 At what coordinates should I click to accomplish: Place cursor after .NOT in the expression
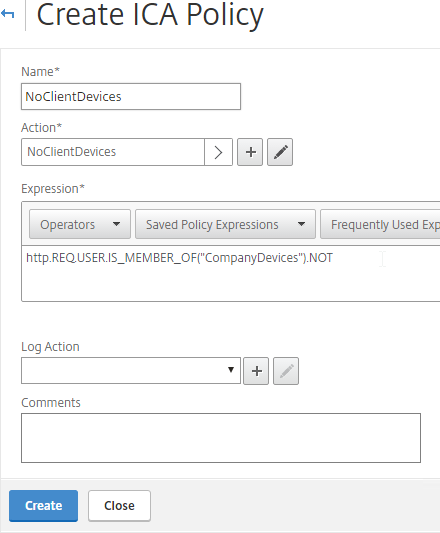point(334,258)
